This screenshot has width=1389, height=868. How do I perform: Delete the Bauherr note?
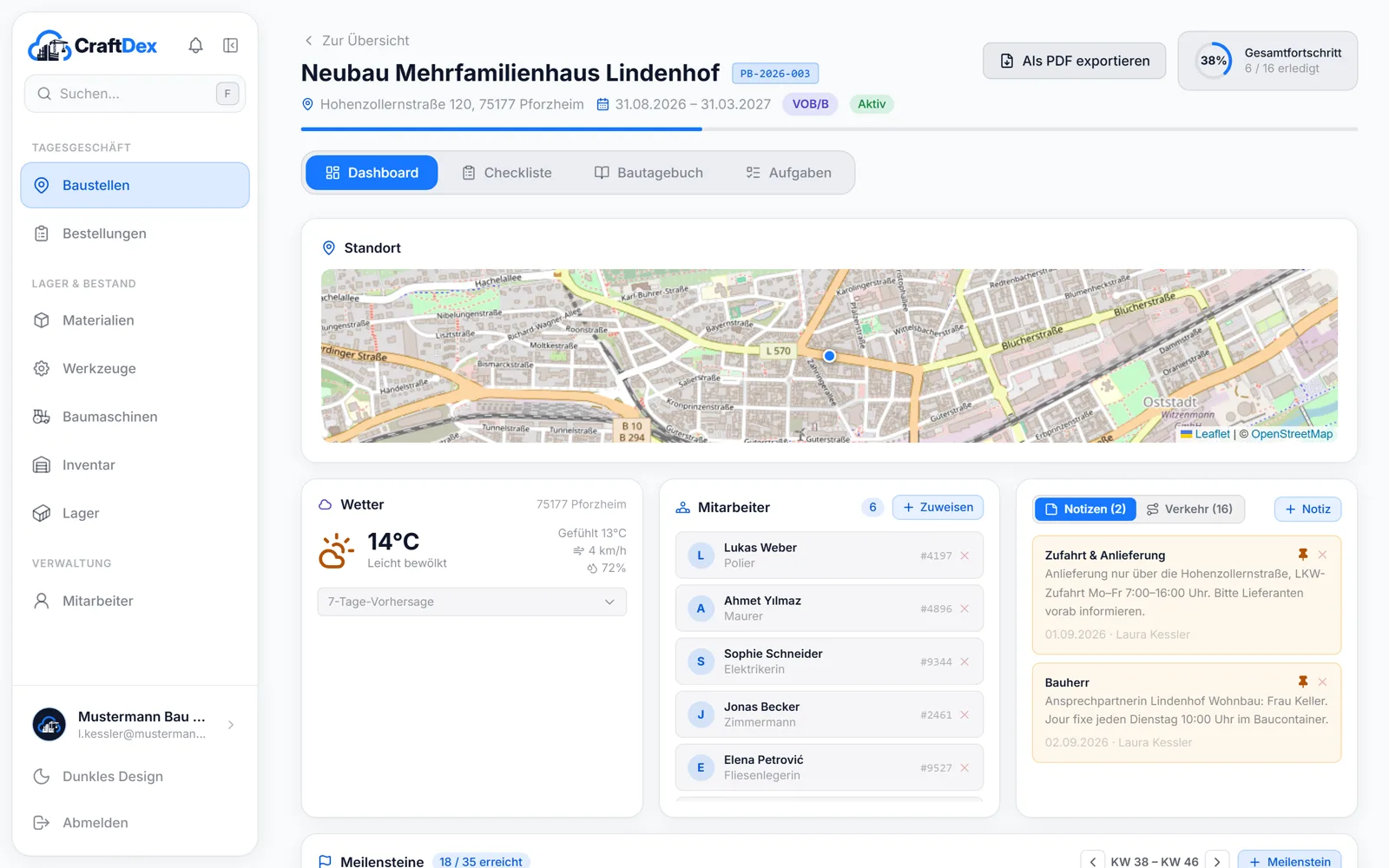coord(1323,682)
